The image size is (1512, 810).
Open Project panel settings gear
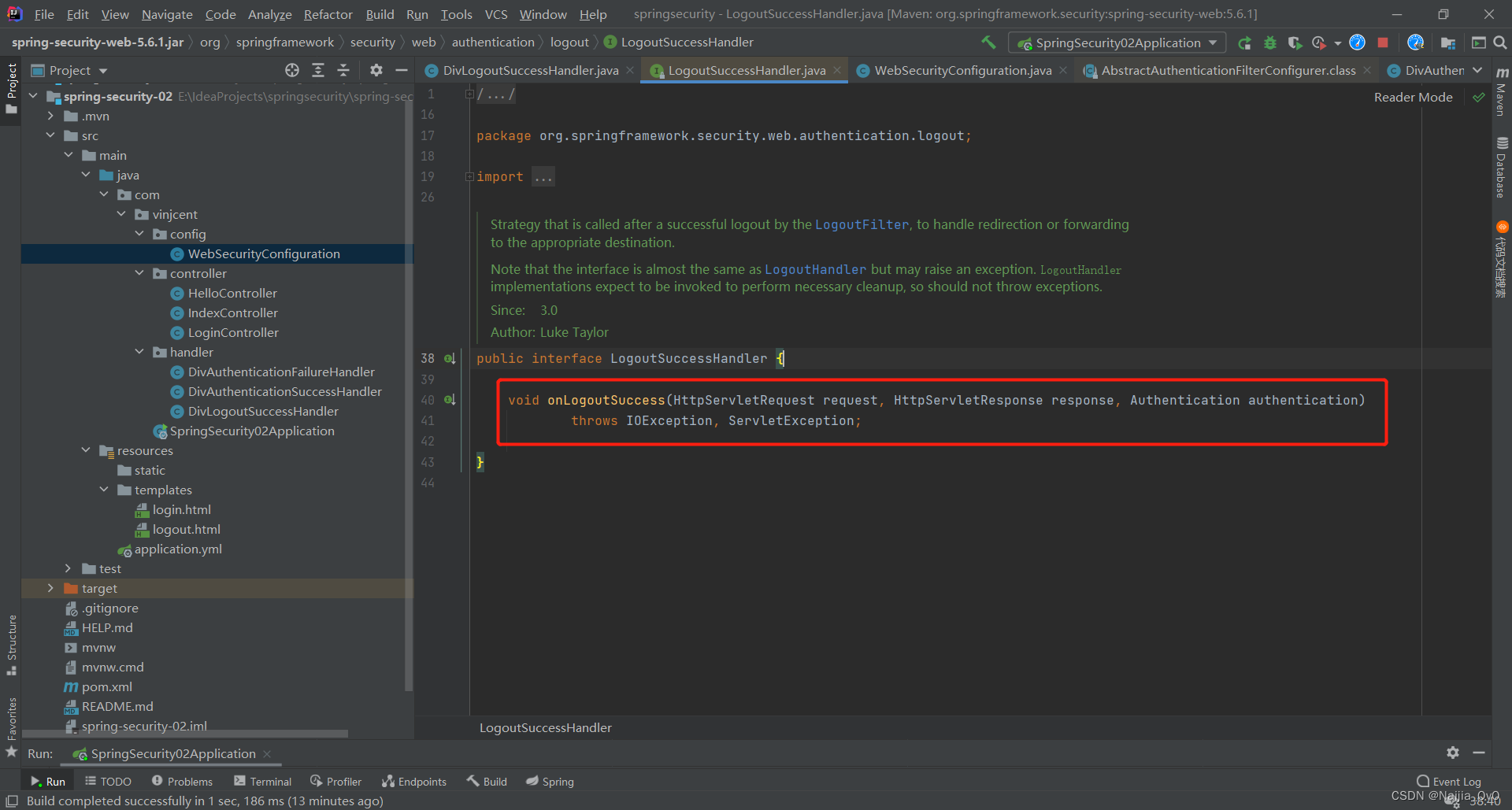tap(376, 70)
